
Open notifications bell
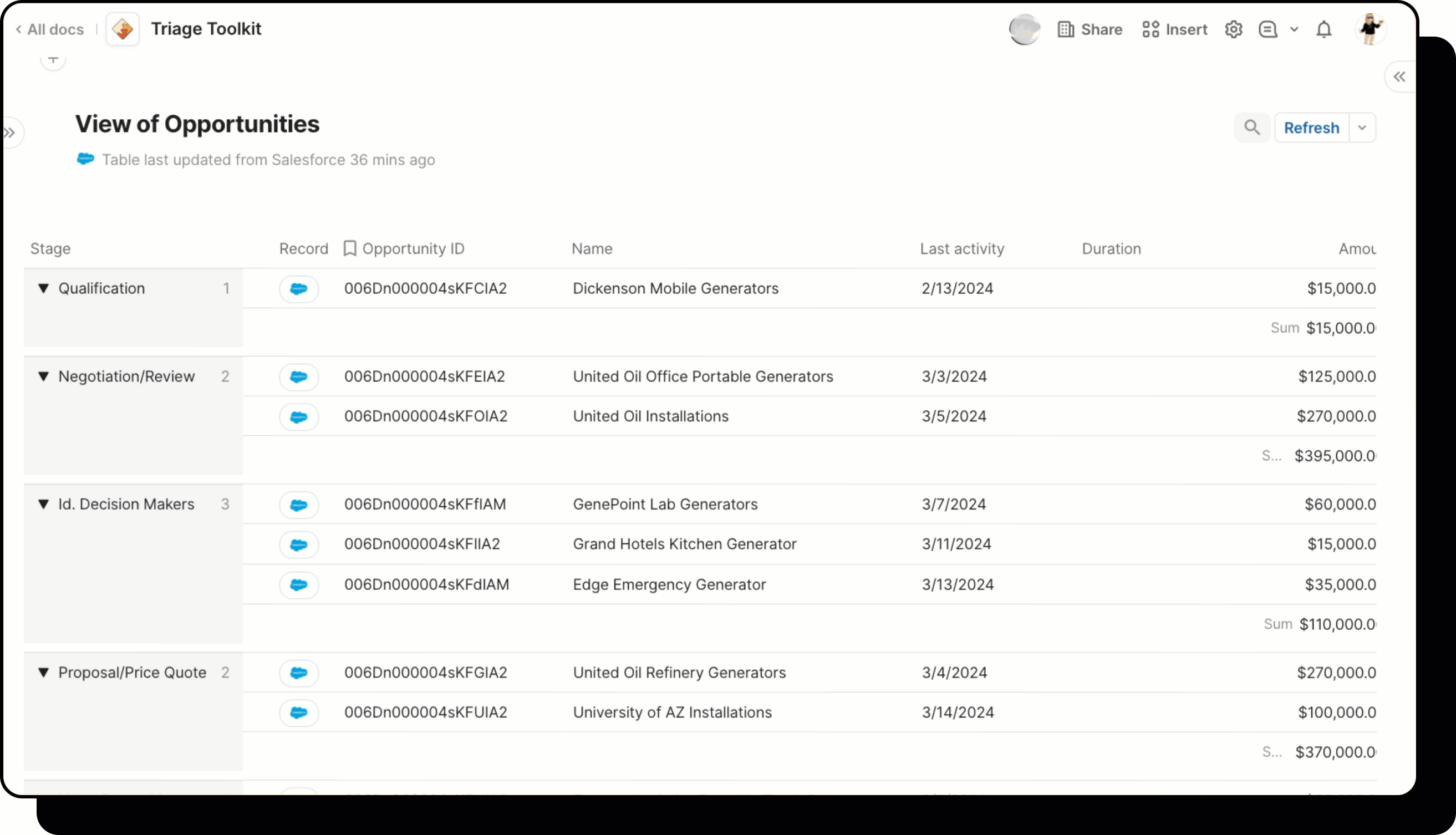[x=1323, y=29]
